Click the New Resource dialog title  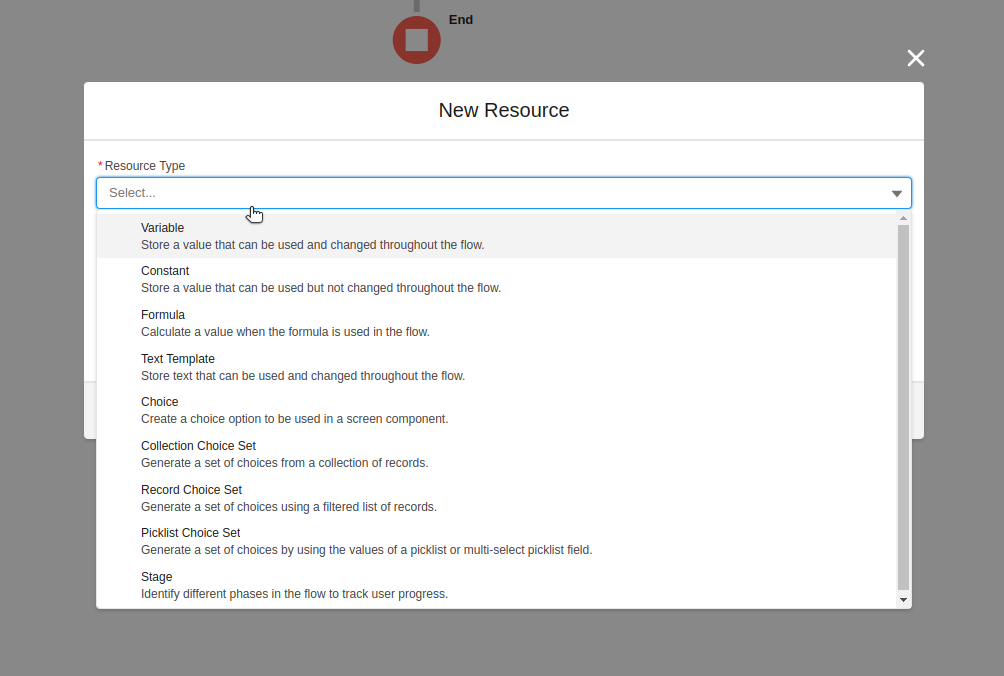click(504, 110)
